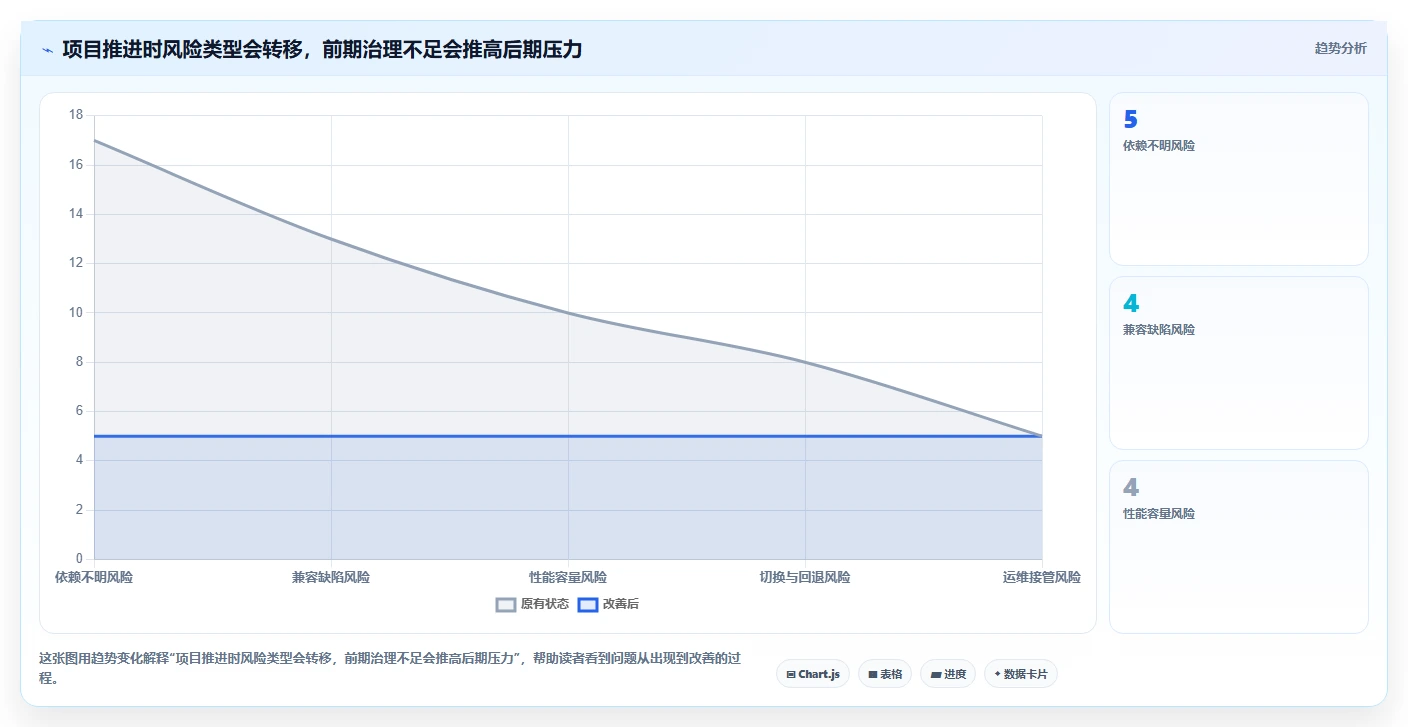Image resolution: width=1408 pixels, height=727 pixels.
Task: Click the 改善后 legend text
Action: (x=621, y=604)
